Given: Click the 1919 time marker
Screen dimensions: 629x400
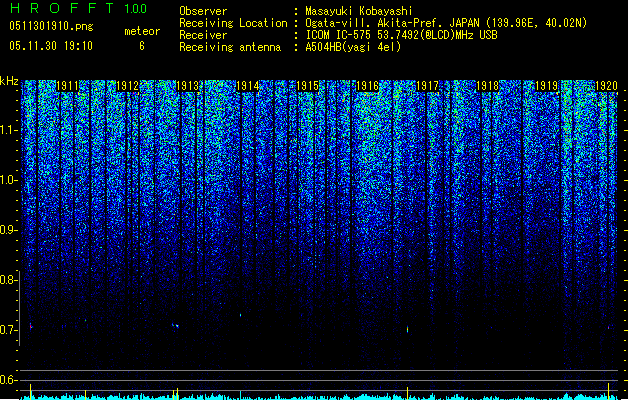Looking at the screenshot, I should coord(547,86).
